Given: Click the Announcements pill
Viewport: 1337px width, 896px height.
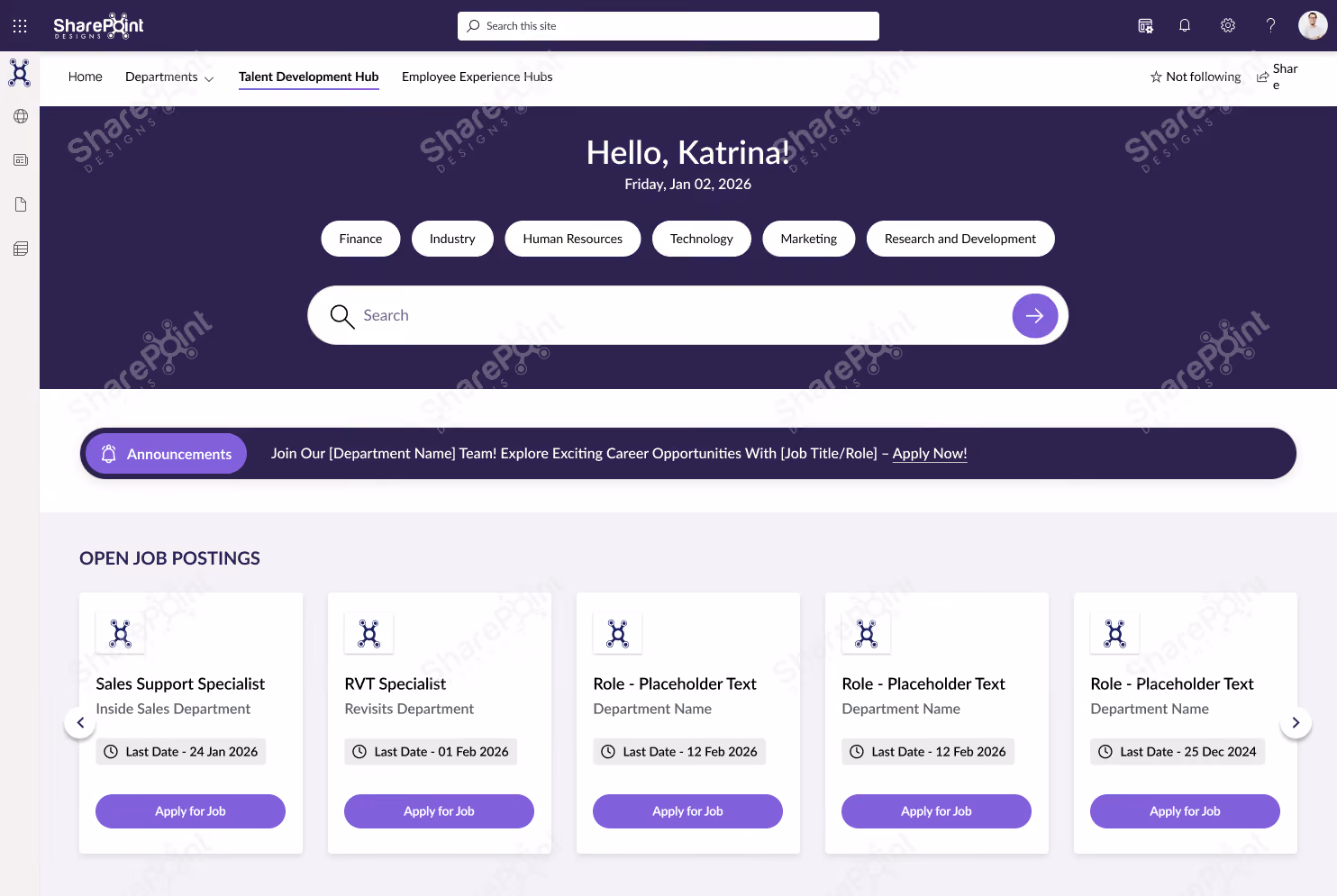Looking at the screenshot, I should click(x=167, y=454).
